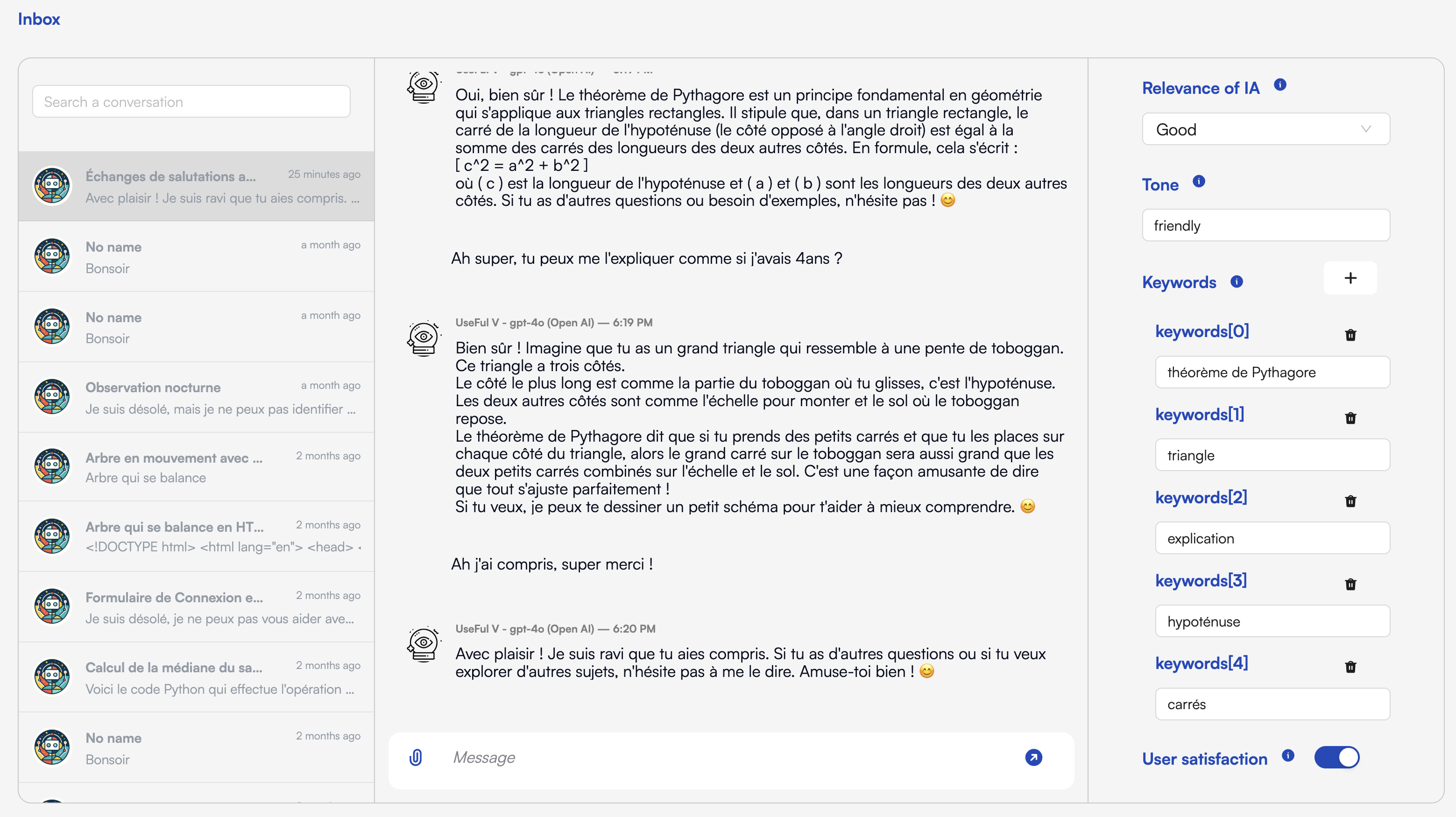Image resolution: width=1456 pixels, height=817 pixels.
Task: Add a new keyword with plus button
Action: [1350, 278]
